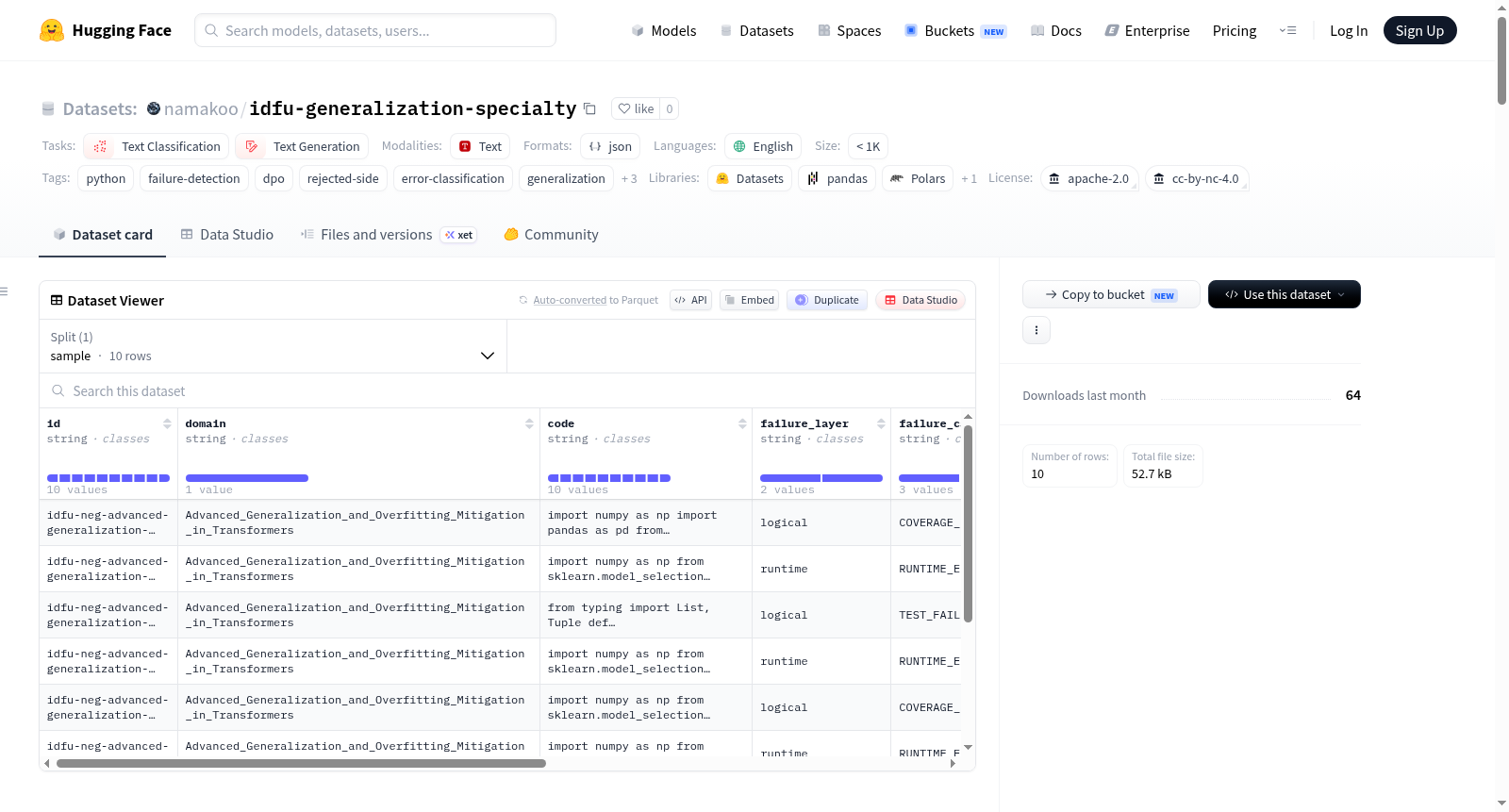Screen dimensions: 1509x812
Task: Show the +1 additional libraries
Action: 969,178
